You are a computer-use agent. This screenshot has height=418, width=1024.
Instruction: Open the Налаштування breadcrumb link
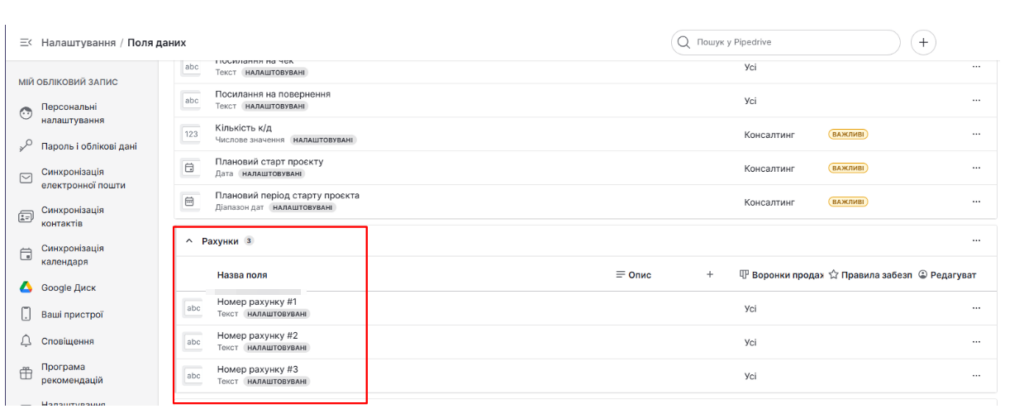78,42
